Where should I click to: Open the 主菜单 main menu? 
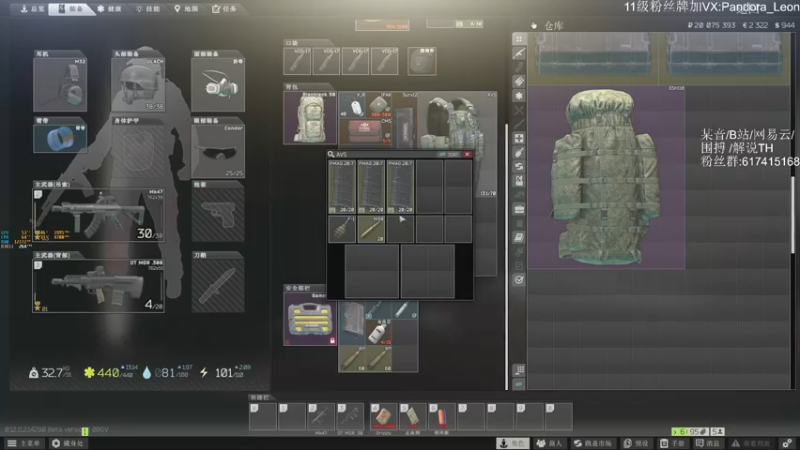point(24,443)
